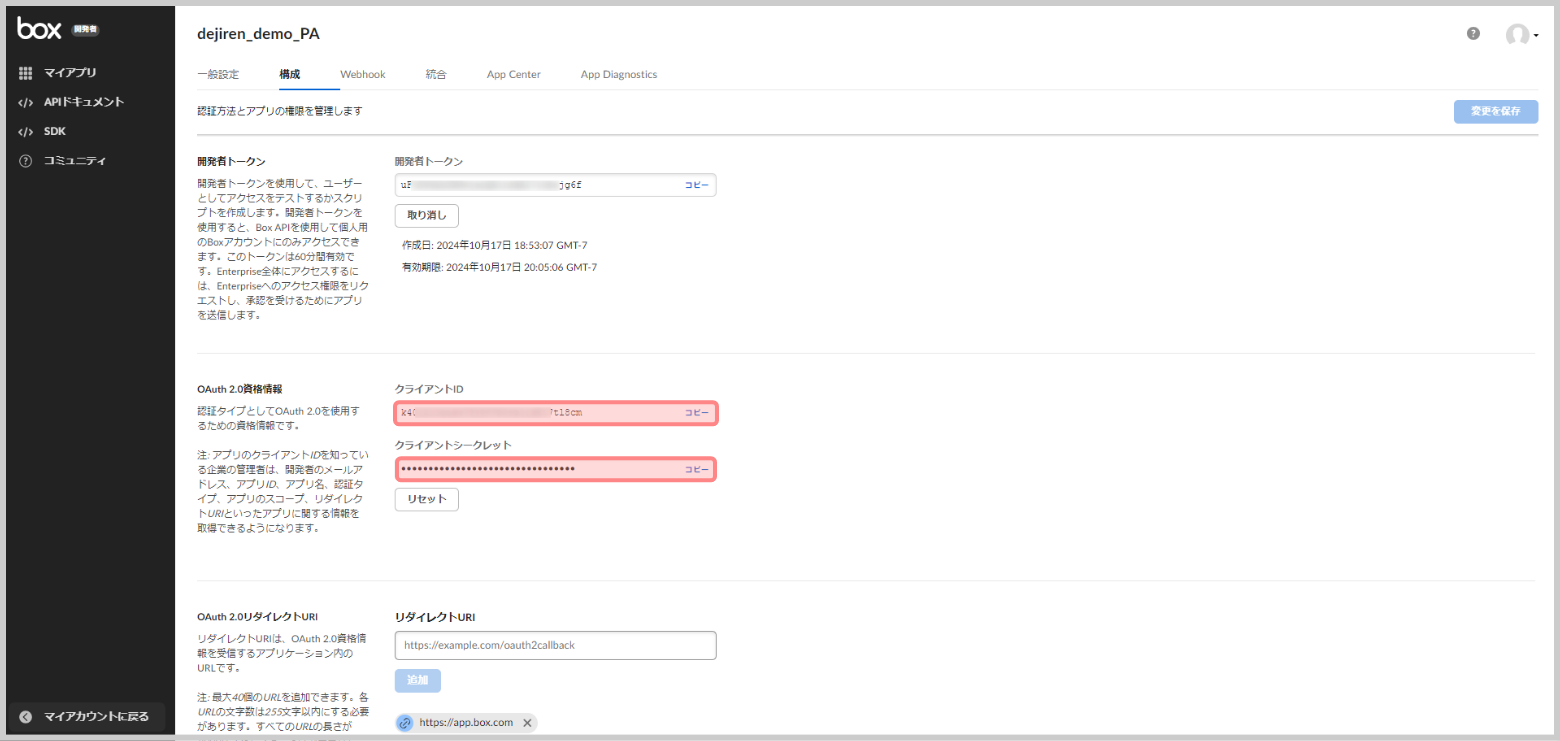Screen dimensions: 1560x741
Task: Open the help question mark icon top right
Action: tap(1473, 33)
